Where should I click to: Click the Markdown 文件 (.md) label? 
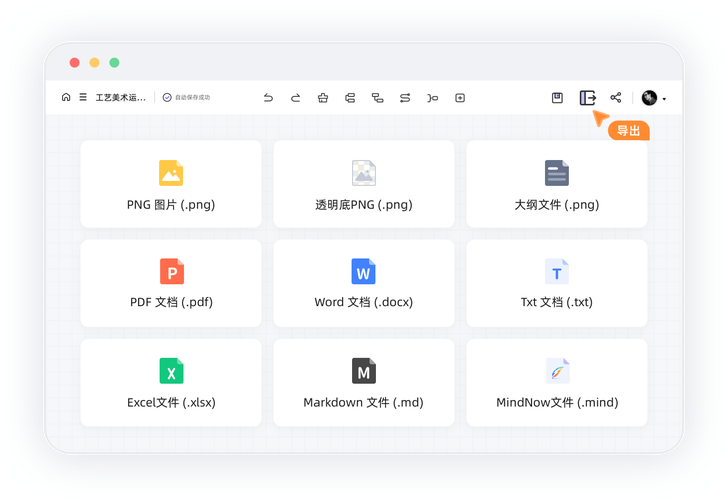point(364,403)
